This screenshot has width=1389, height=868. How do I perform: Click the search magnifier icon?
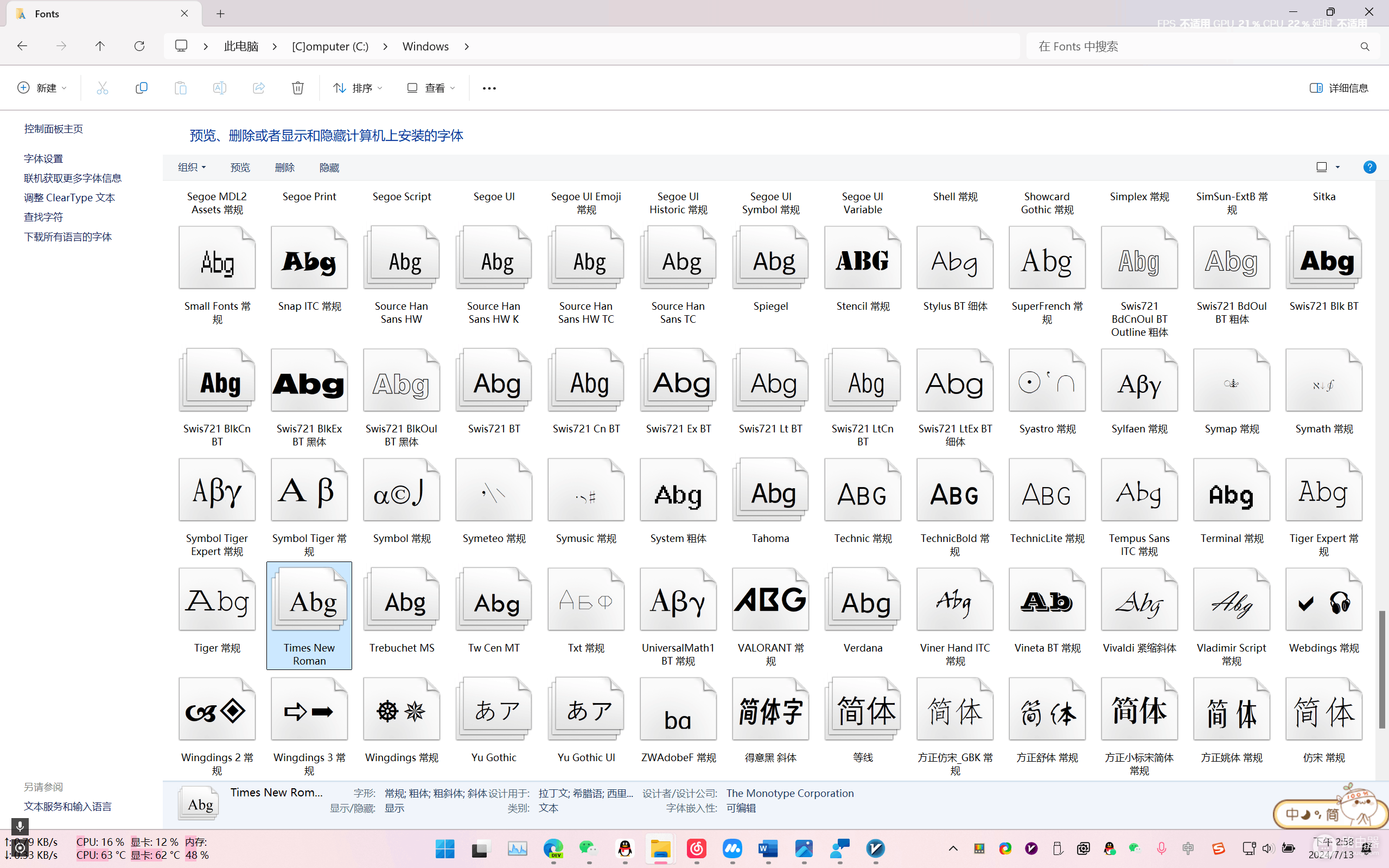coord(1365,47)
